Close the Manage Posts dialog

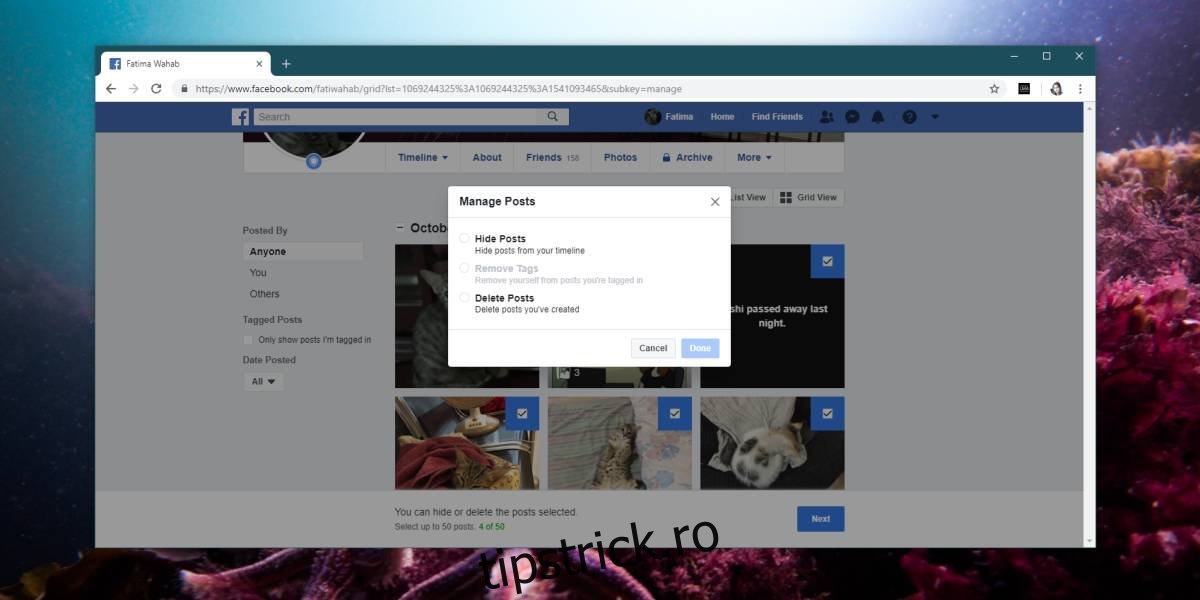[x=715, y=202]
